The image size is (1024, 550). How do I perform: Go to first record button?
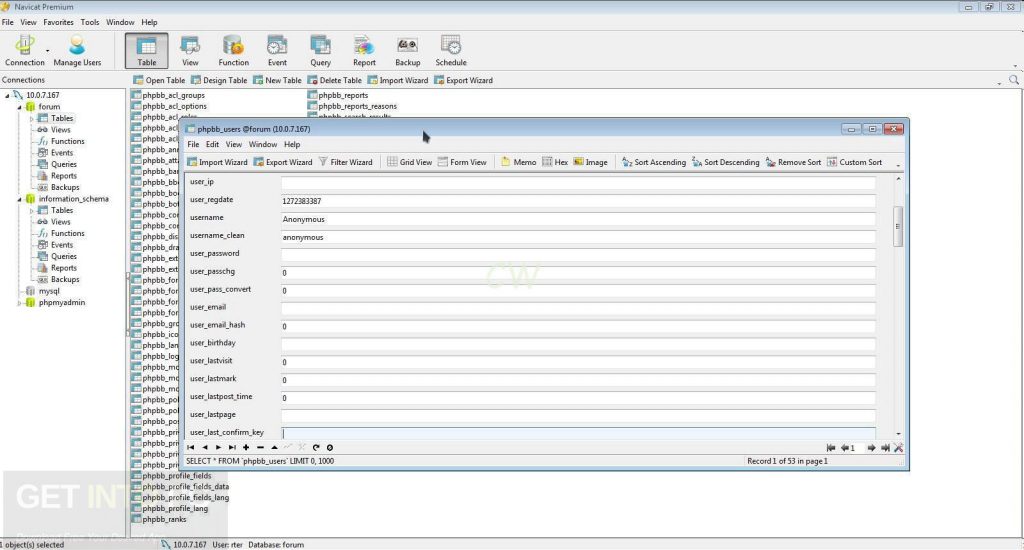coord(191,447)
